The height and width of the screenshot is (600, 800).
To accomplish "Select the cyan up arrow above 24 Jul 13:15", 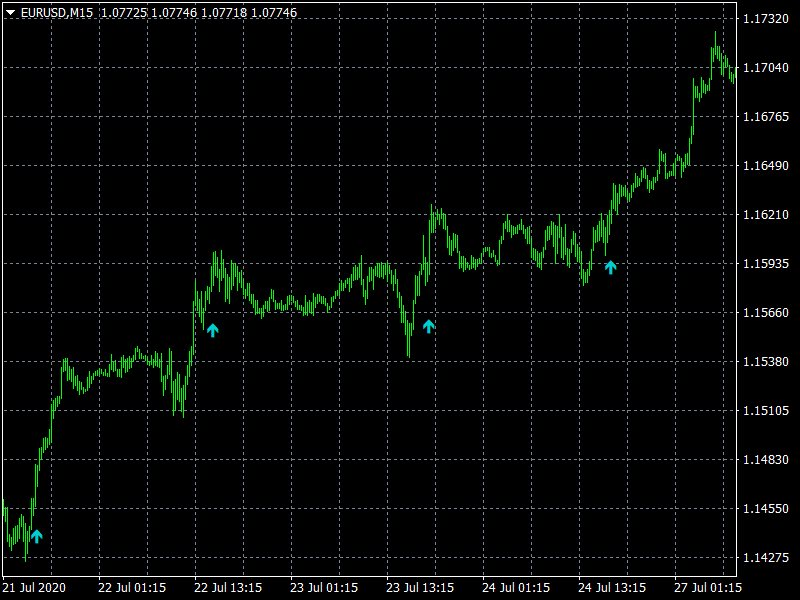I will [611, 267].
